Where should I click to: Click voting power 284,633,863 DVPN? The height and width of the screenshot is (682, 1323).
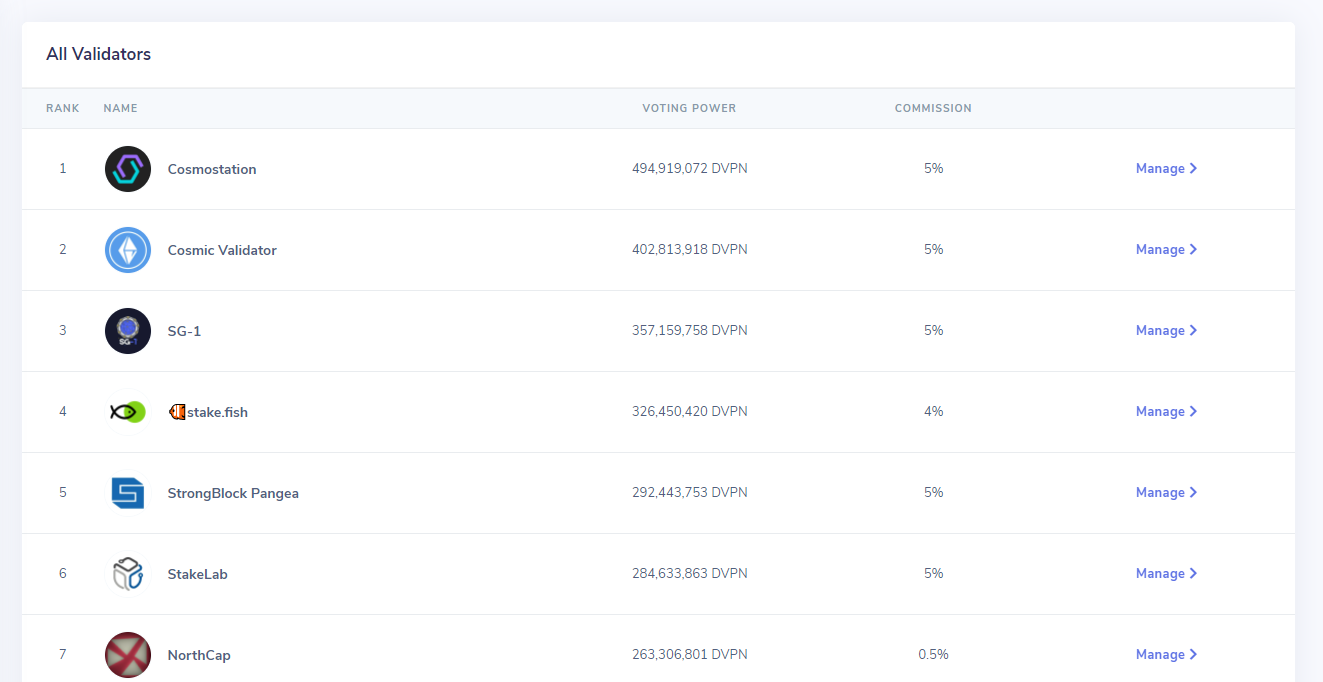pos(690,574)
